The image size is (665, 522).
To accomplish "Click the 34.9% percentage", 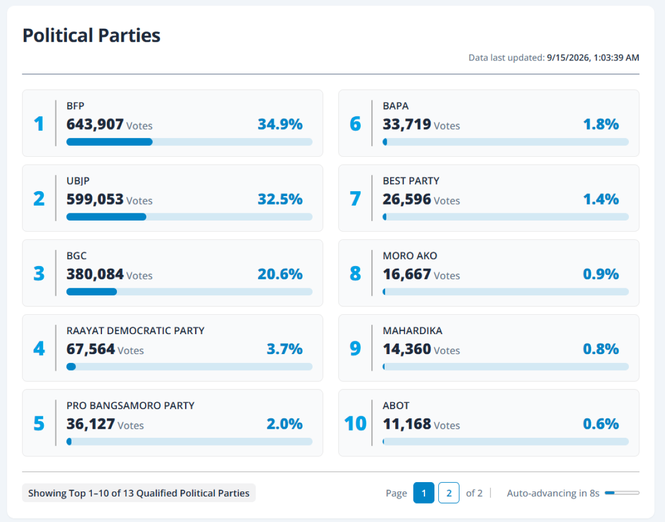I will [x=280, y=124].
